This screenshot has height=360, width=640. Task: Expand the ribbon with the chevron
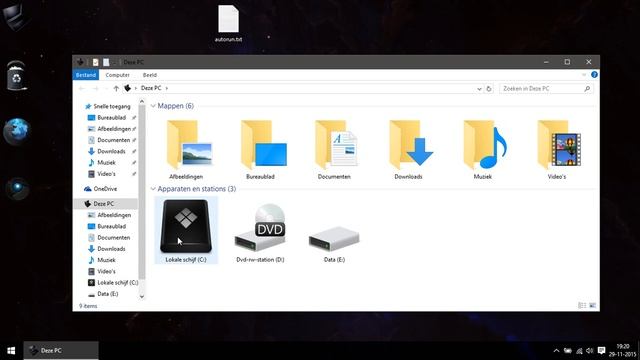click(584, 75)
